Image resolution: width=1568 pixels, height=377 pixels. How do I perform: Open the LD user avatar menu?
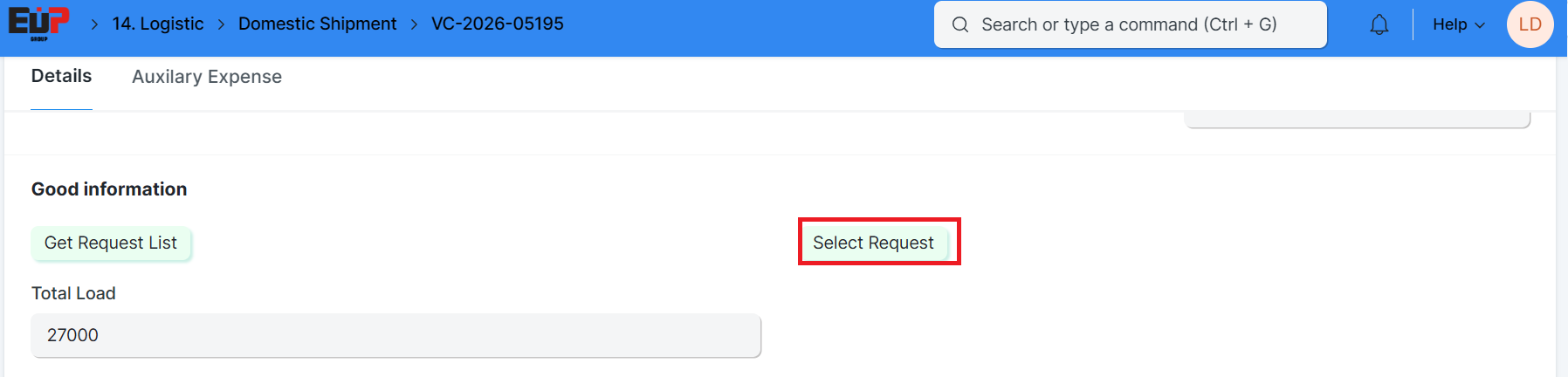[1530, 24]
